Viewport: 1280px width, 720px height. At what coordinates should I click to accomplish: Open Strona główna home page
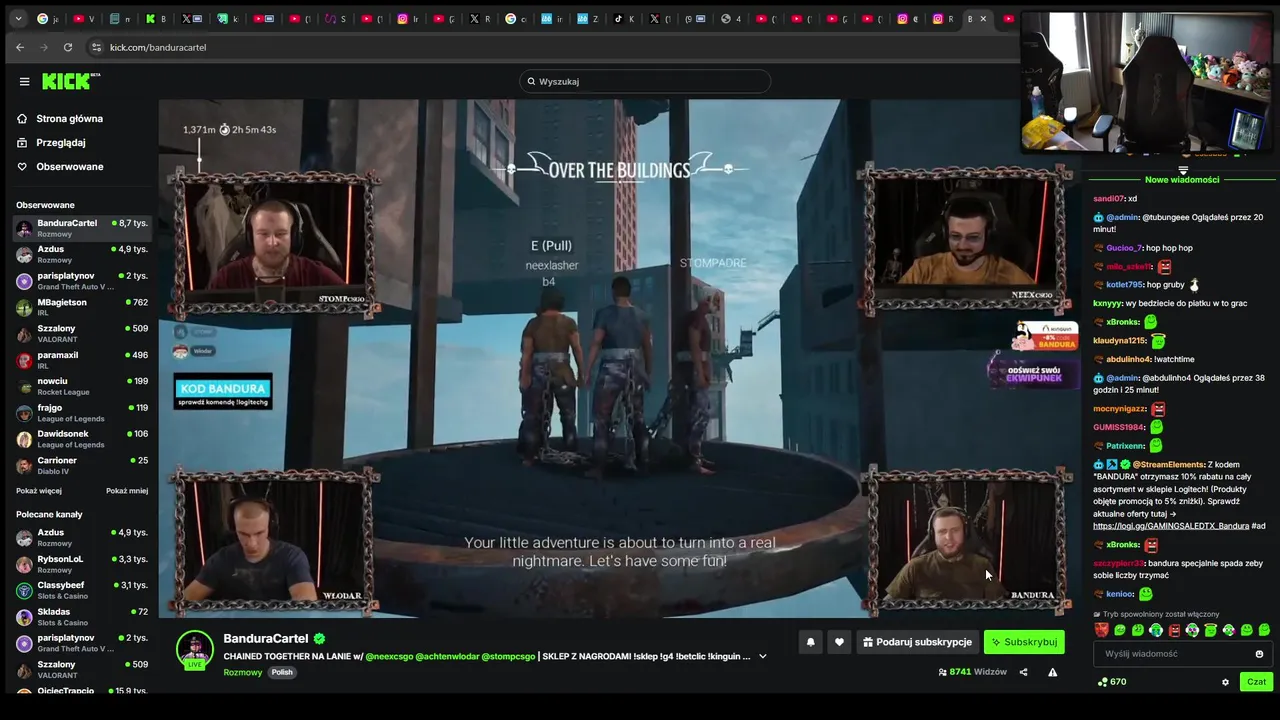coord(69,118)
